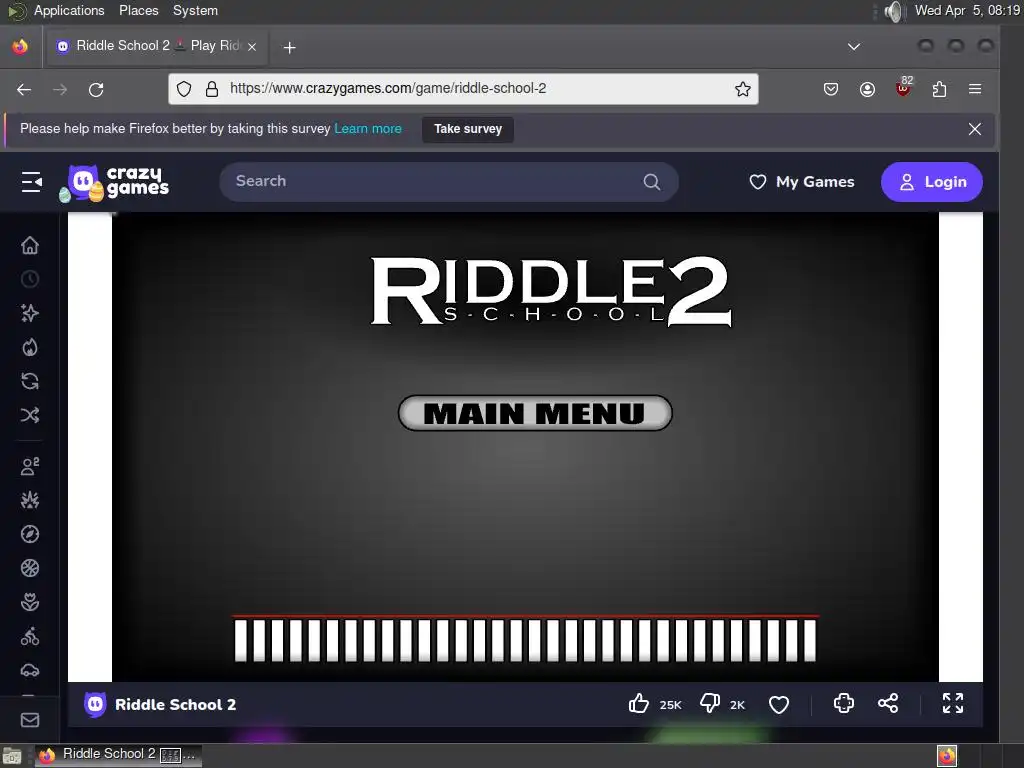Open Action explosion category icon
The height and width of the screenshot is (768, 1024).
30,500
